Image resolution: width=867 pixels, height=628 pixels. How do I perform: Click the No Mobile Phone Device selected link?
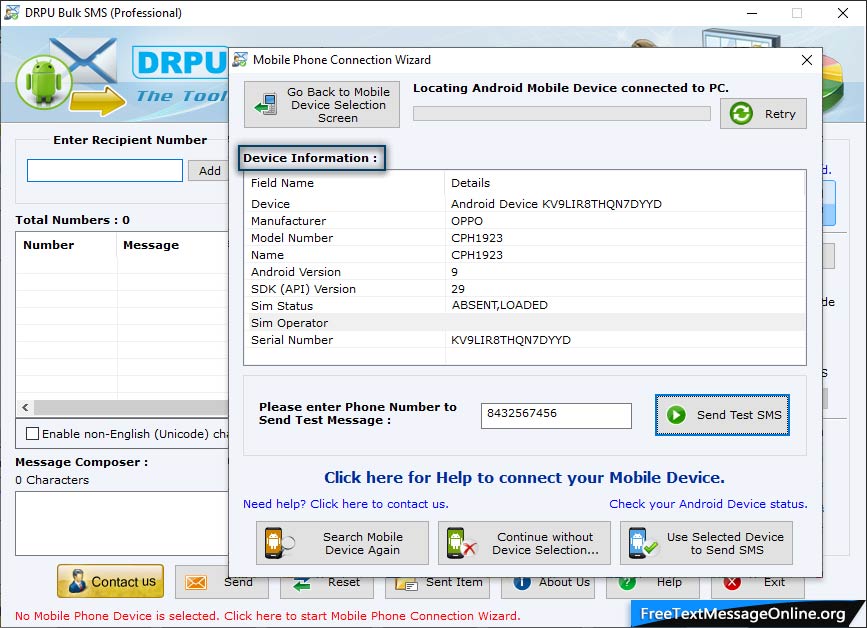point(268,616)
